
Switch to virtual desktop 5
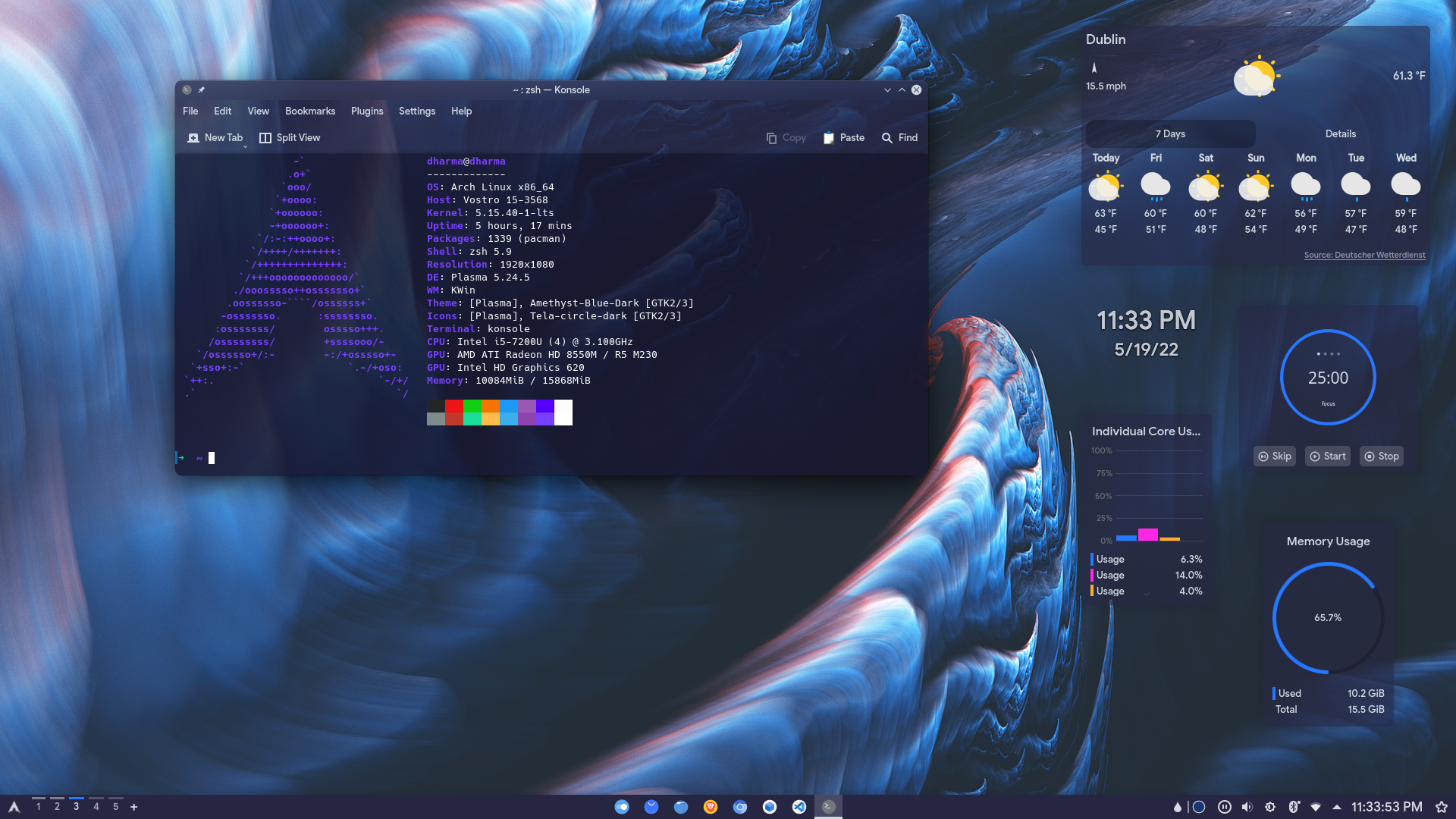click(x=116, y=807)
